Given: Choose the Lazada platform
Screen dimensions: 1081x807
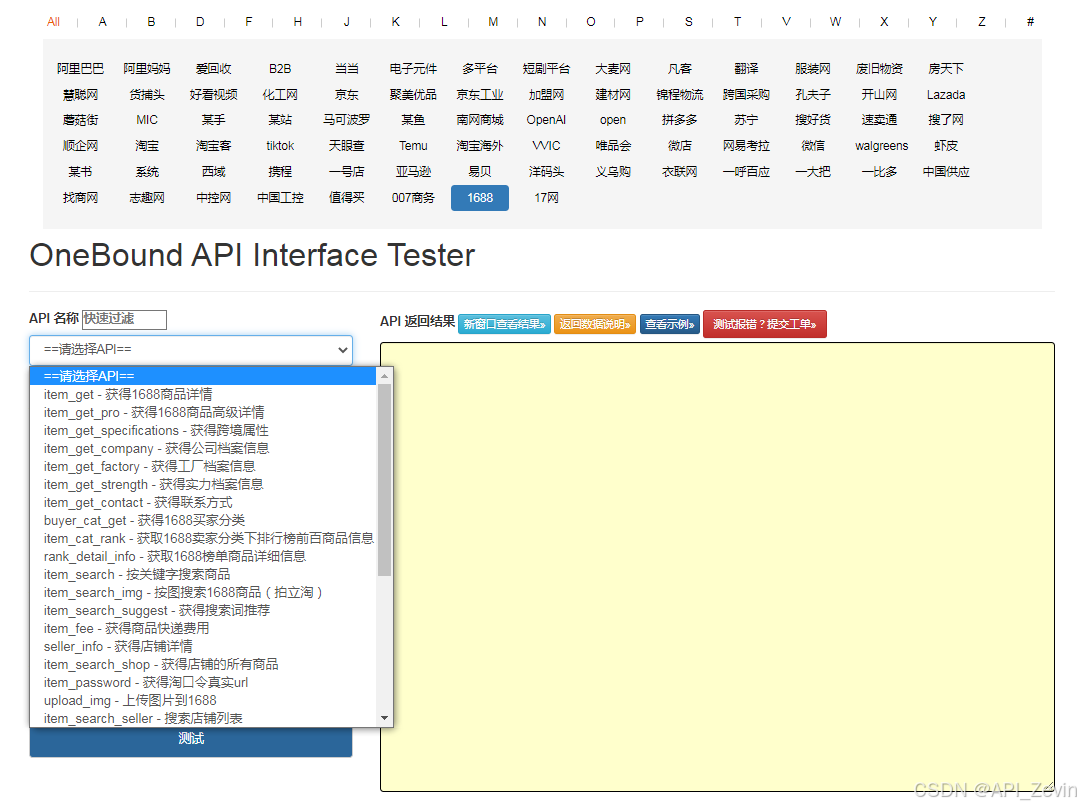Looking at the screenshot, I should click(x=945, y=94).
